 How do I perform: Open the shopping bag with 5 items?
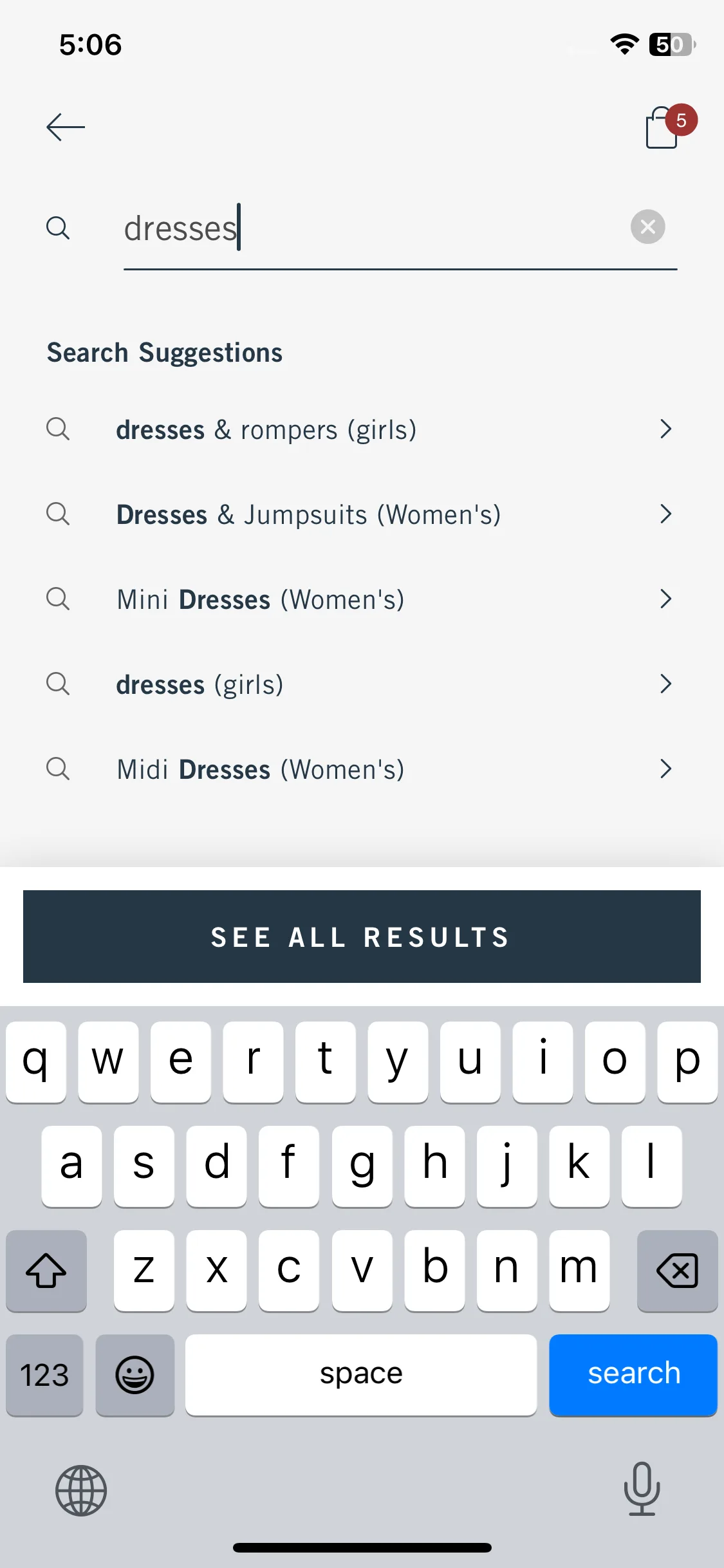tap(669, 126)
